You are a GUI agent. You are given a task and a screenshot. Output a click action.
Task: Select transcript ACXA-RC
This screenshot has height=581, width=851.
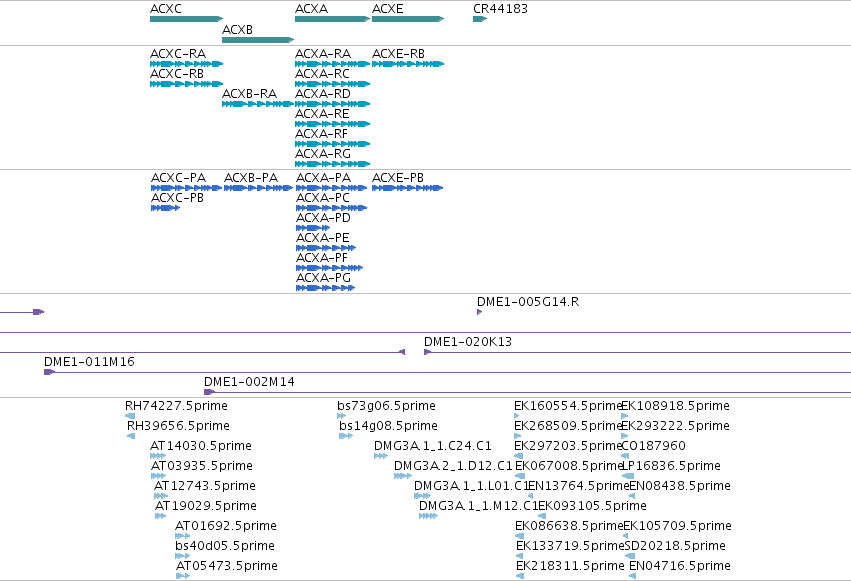[332, 84]
